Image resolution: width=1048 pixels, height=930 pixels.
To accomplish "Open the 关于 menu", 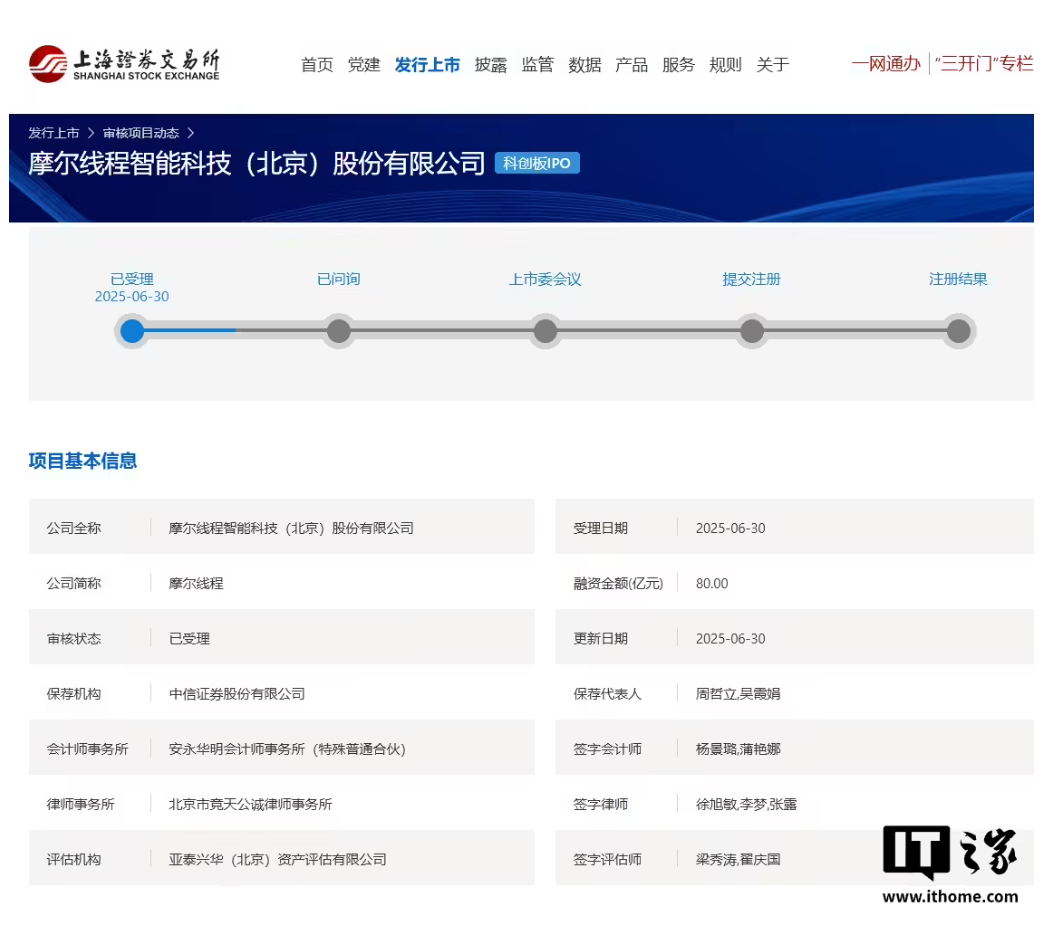I will pos(772,65).
